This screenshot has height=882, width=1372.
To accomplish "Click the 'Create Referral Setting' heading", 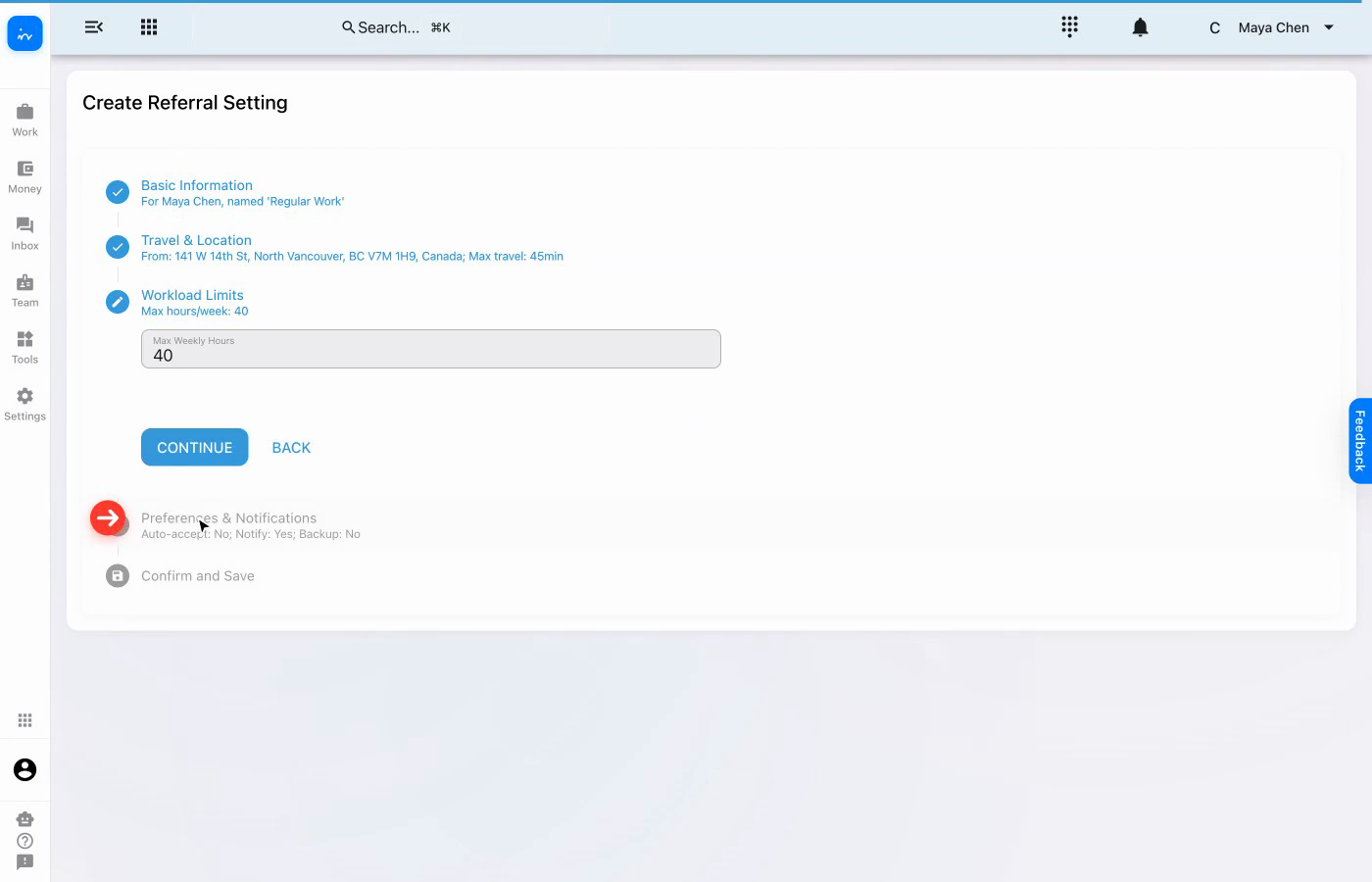I will (185, 103).
